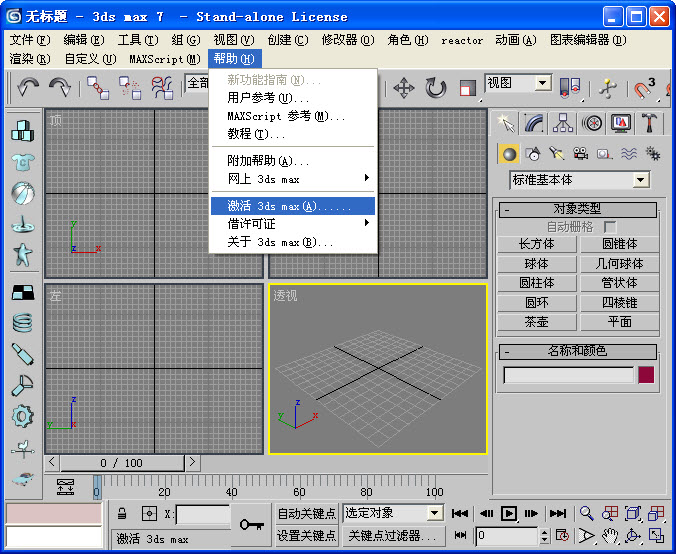This screenshot has width=676, height=554.
Task: Click the dark red object color swatch
Action: 646,375
